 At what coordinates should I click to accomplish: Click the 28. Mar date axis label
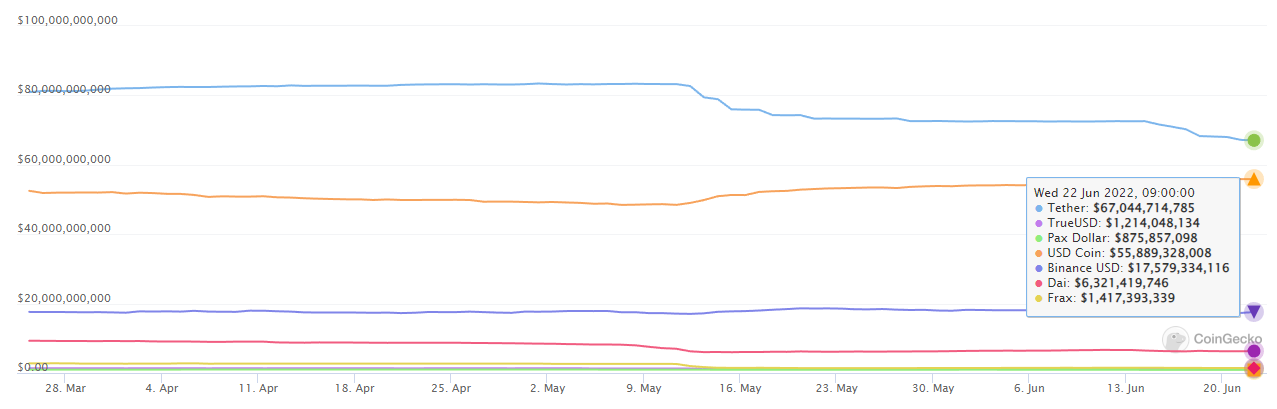65,387
